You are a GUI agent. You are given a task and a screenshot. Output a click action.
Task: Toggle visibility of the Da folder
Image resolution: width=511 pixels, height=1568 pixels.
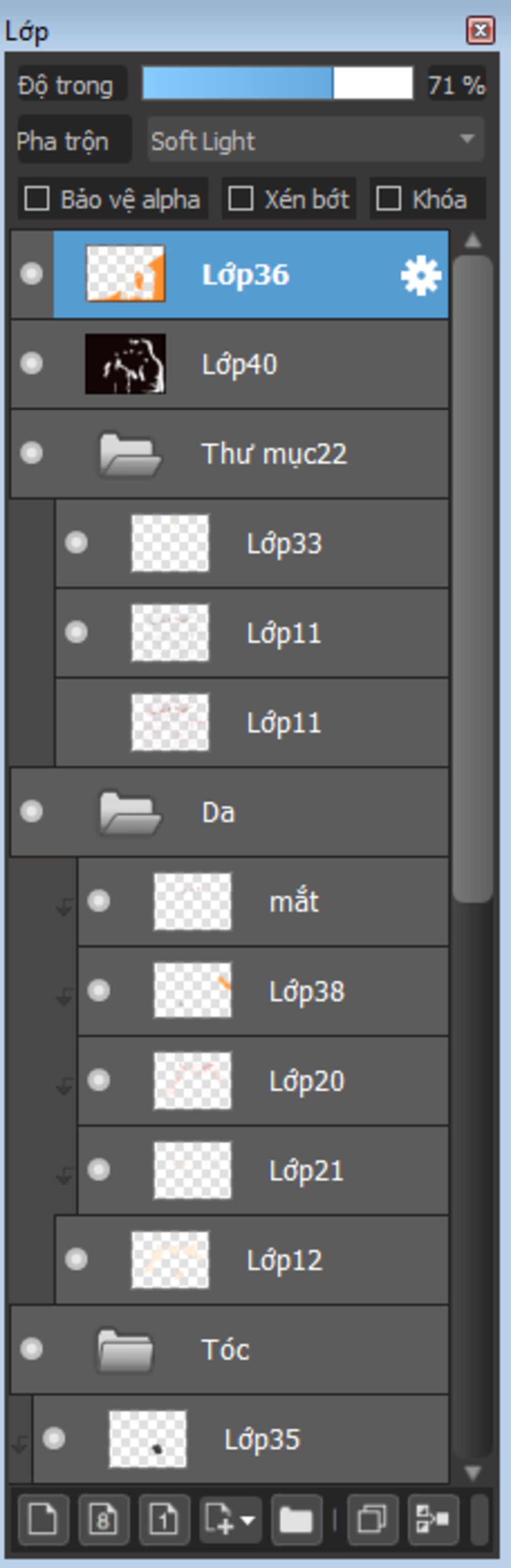coord(31,811)
